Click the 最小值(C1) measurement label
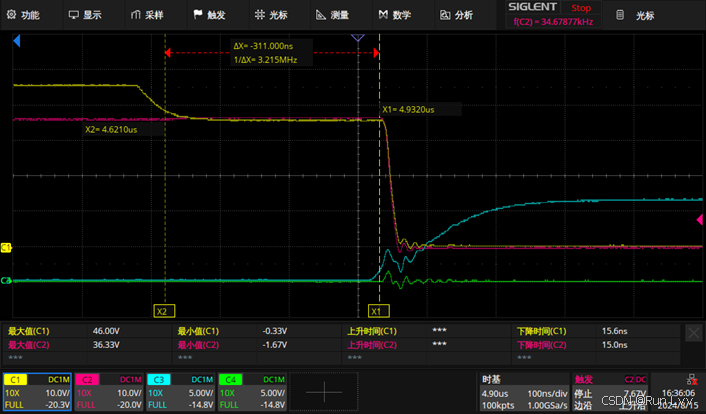706x414 pixels. [x=198, y=331]
